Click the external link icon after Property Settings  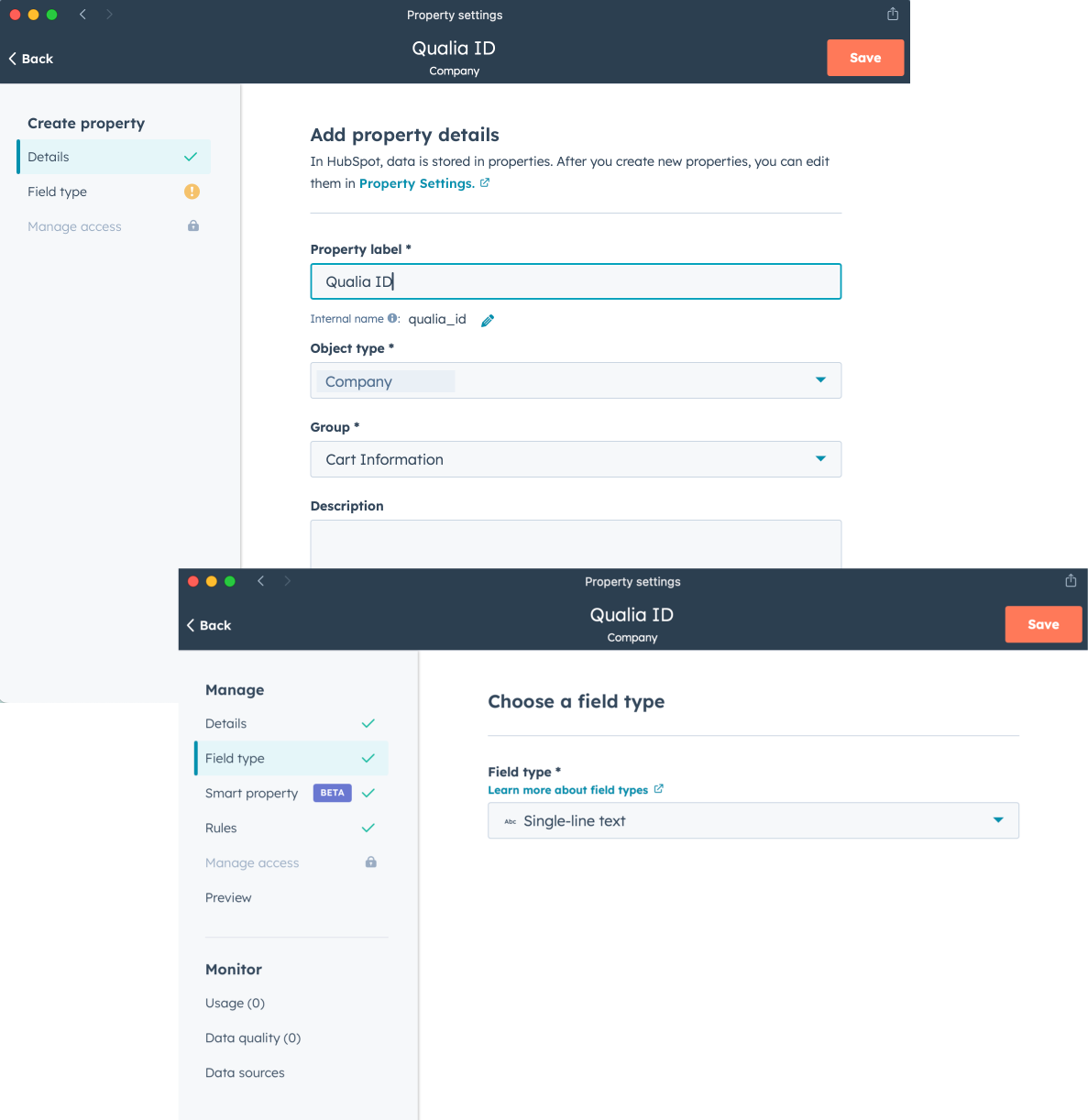pos(485,183)
